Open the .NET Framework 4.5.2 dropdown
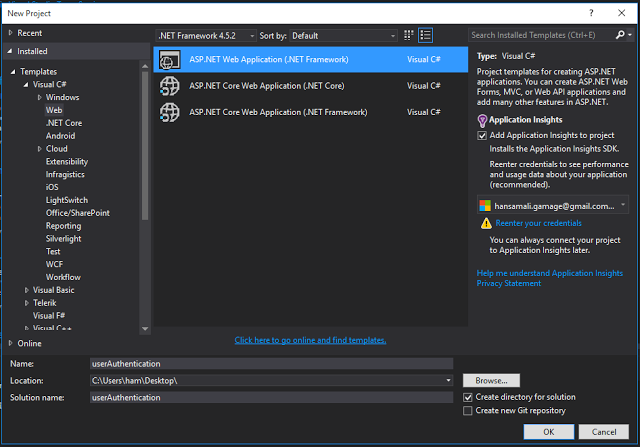The height and width of the screenshot is (447, 640). pos(206,36)
